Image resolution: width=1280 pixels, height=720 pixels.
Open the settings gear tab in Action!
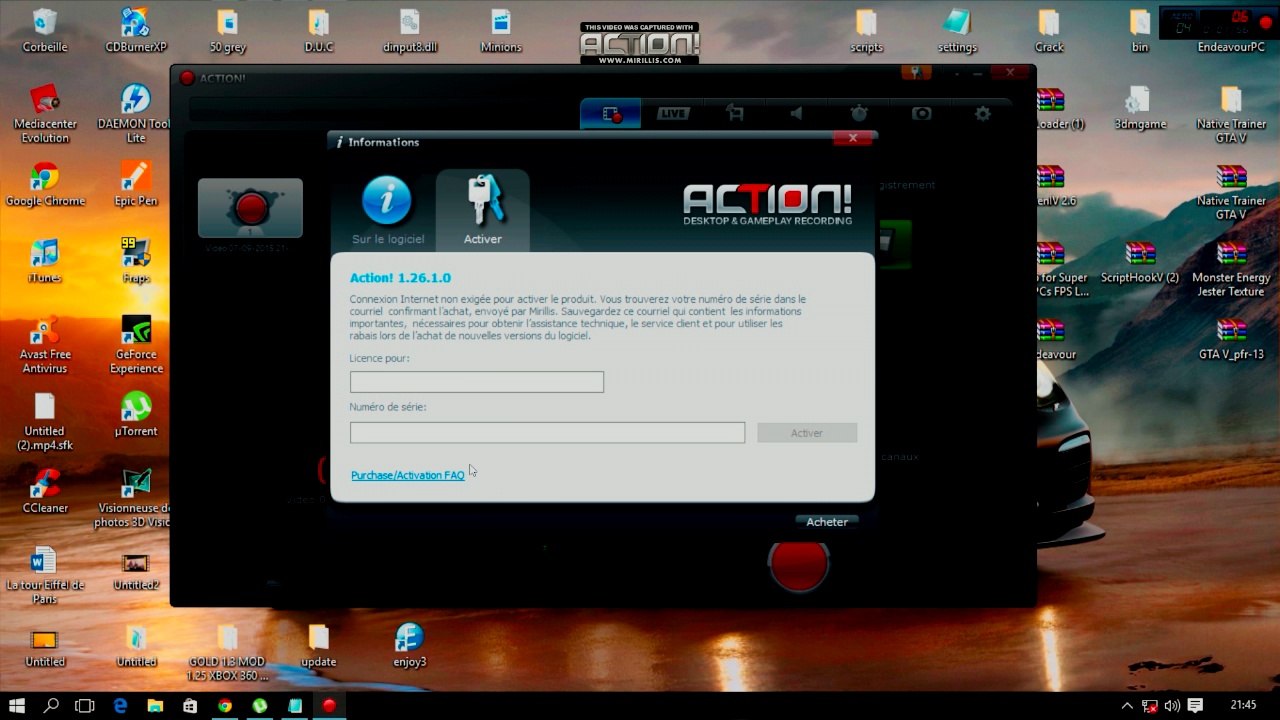(983, 114)
